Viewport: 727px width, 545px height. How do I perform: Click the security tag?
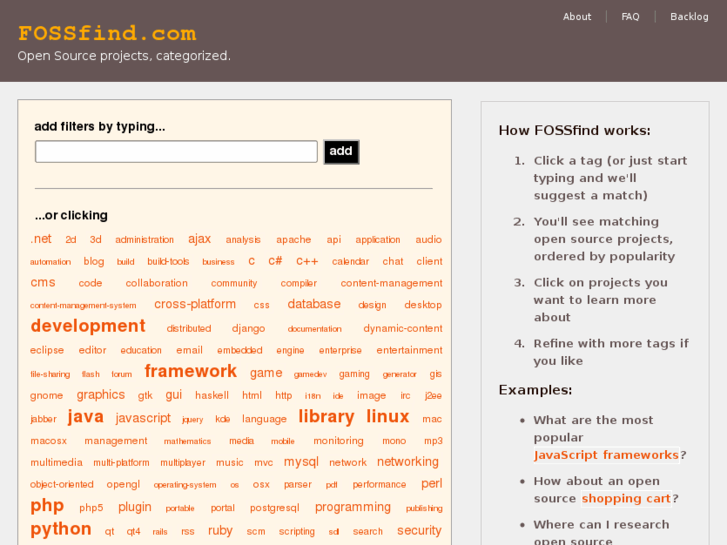(419, 530)
